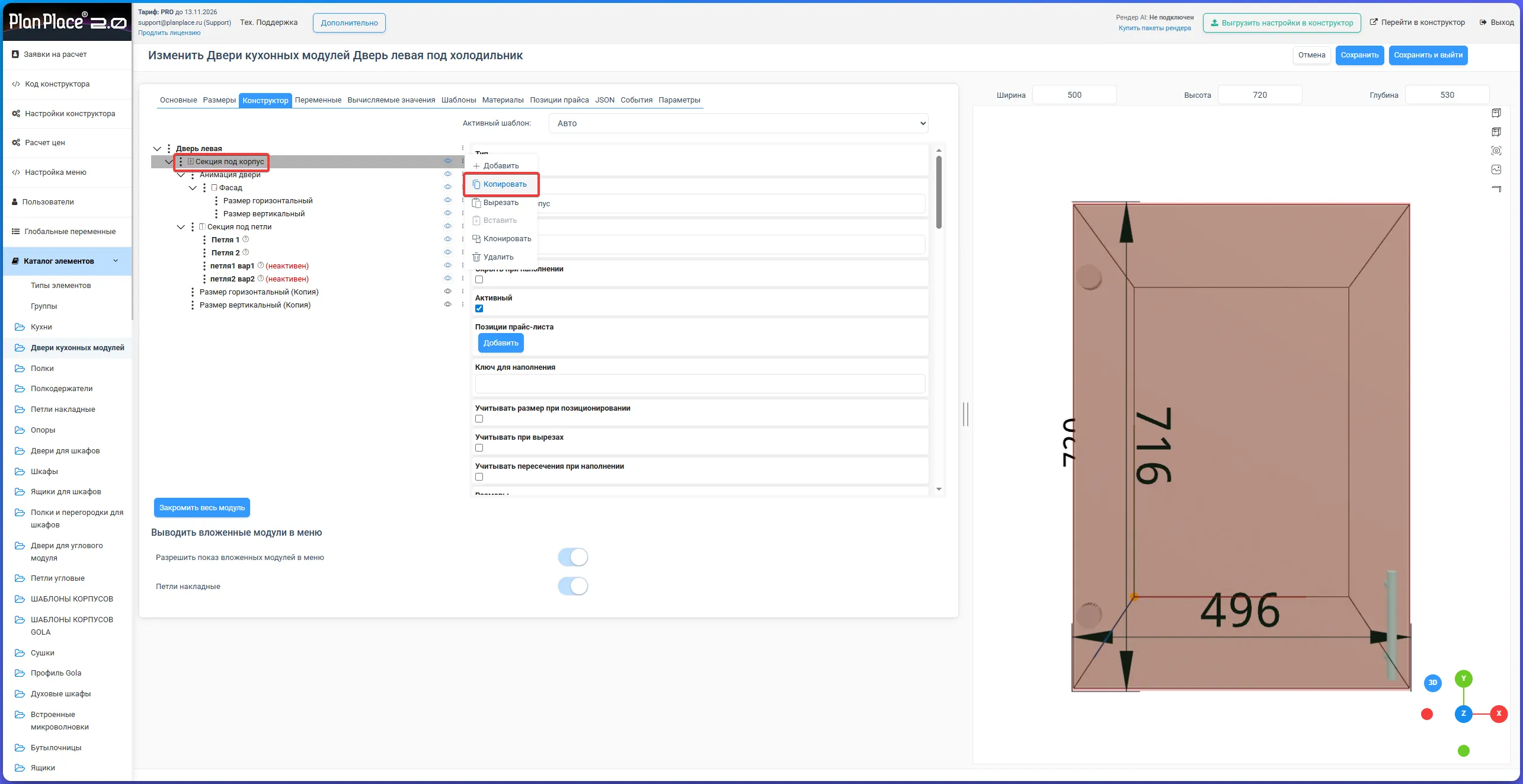Toggle visibility of Секция под корпус
1523x784 pixels.
click(x=448, y=161)
